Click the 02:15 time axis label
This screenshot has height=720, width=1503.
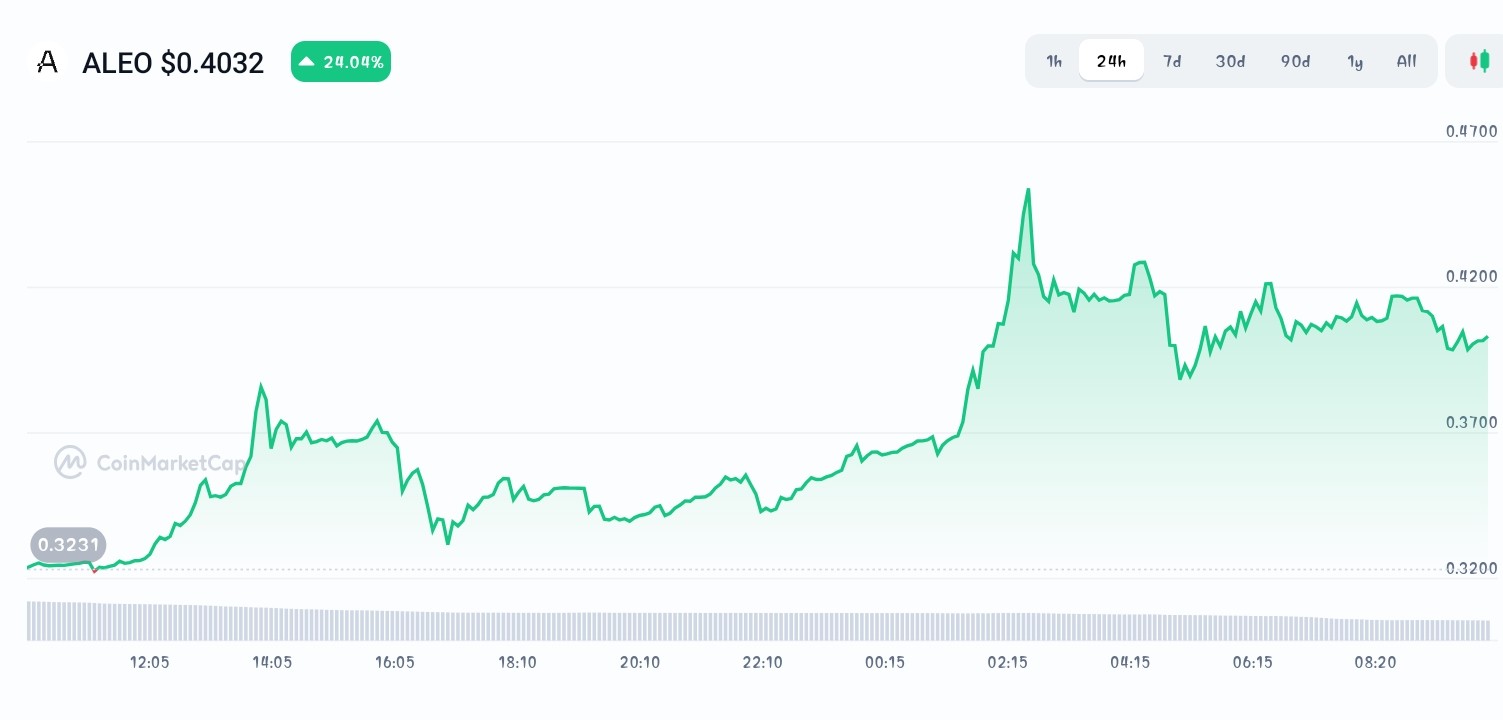coord(1008,662)
